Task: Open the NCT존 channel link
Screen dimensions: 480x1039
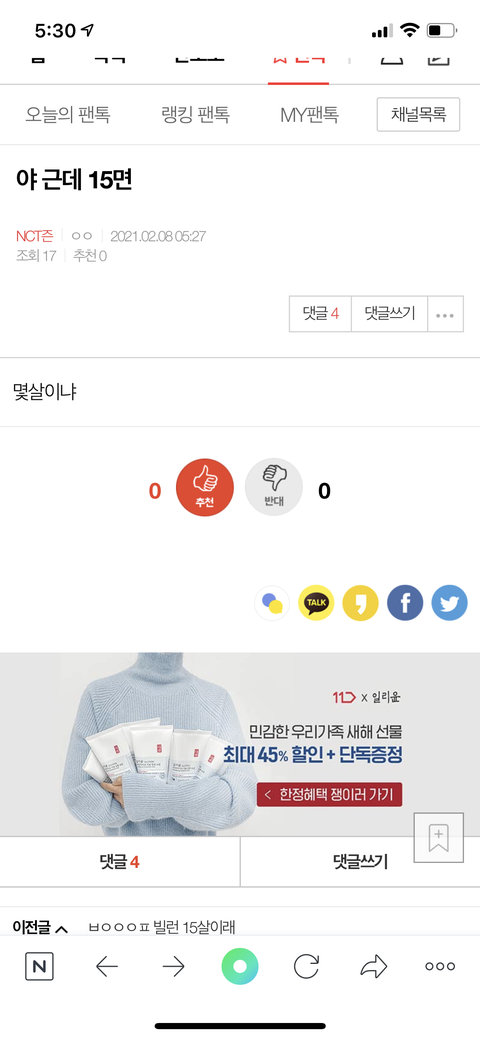Action: [34, 236]
